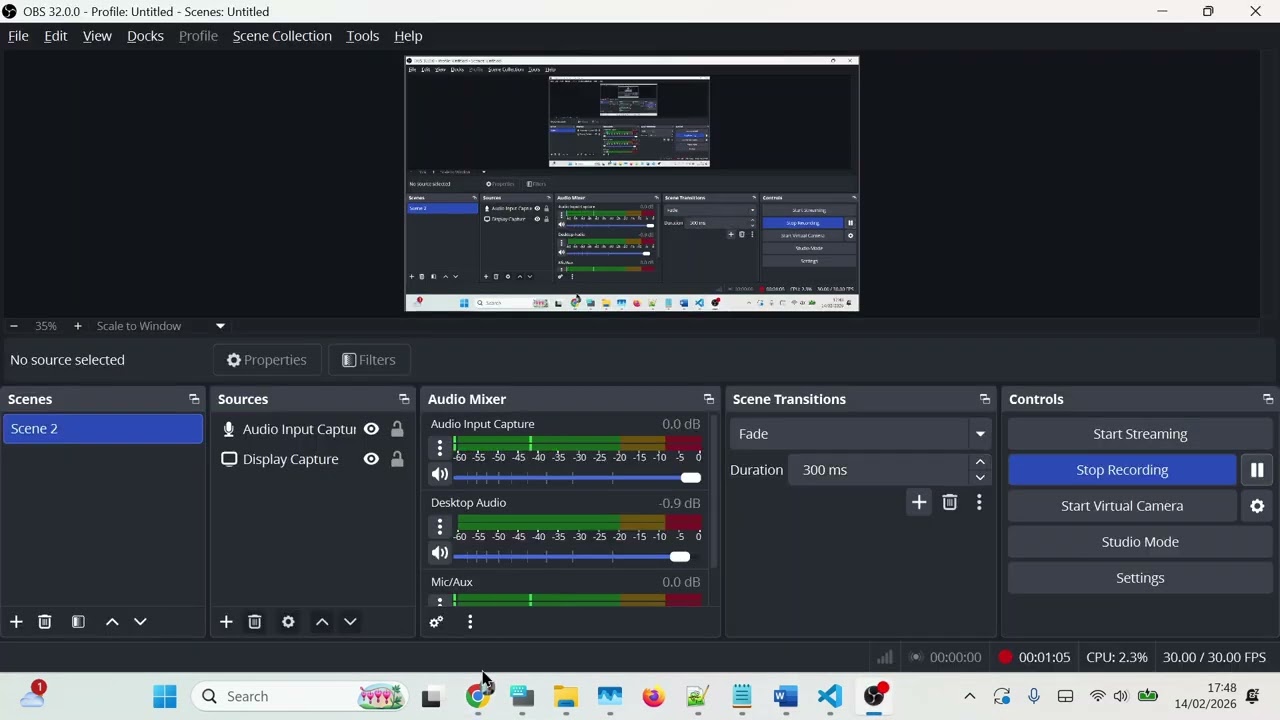Open the Tools menu
Viewport: 1280px width, 720px height.
(362, 36)
